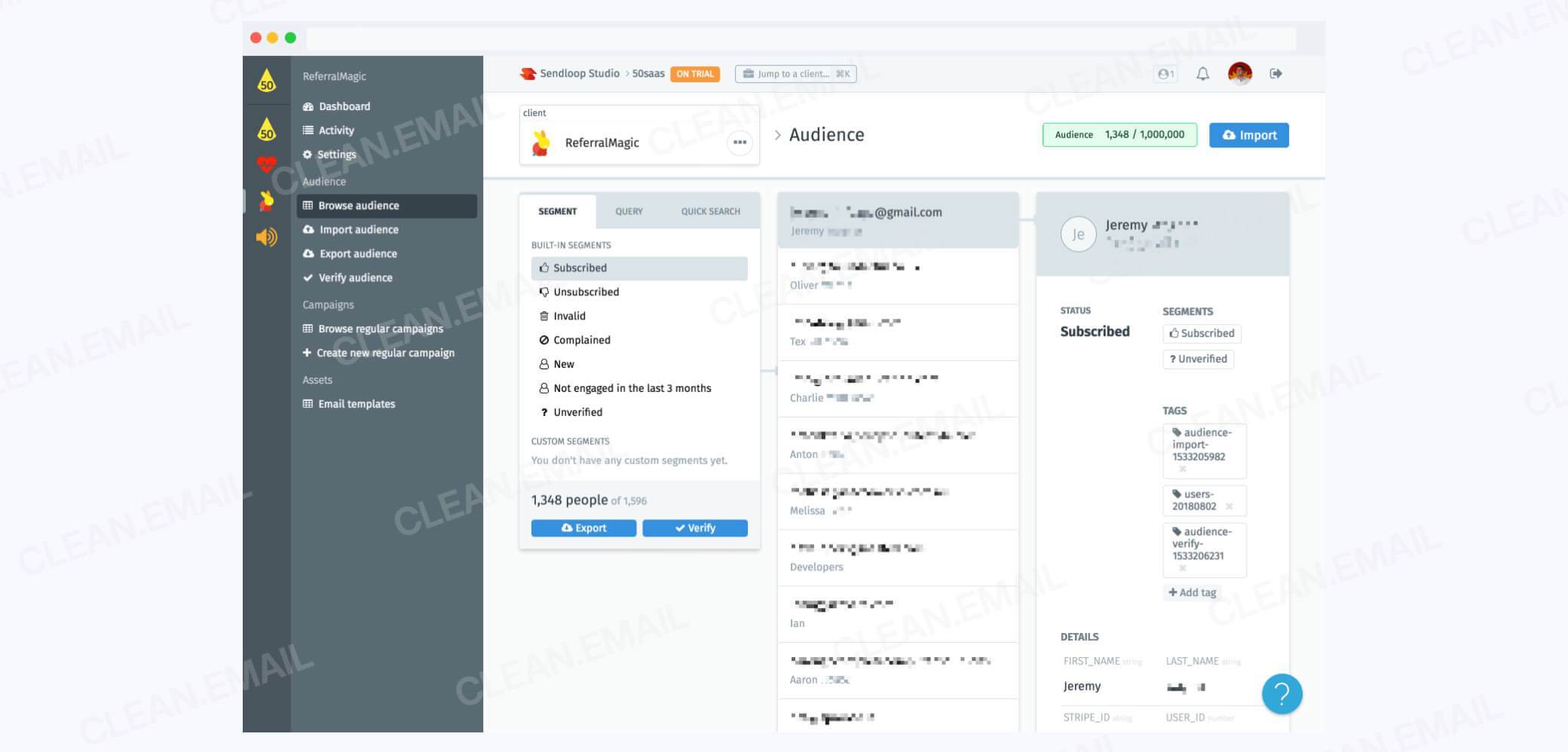
Task: Click the Subscribed segment badge in details
Action: [x=1202, y=334]
